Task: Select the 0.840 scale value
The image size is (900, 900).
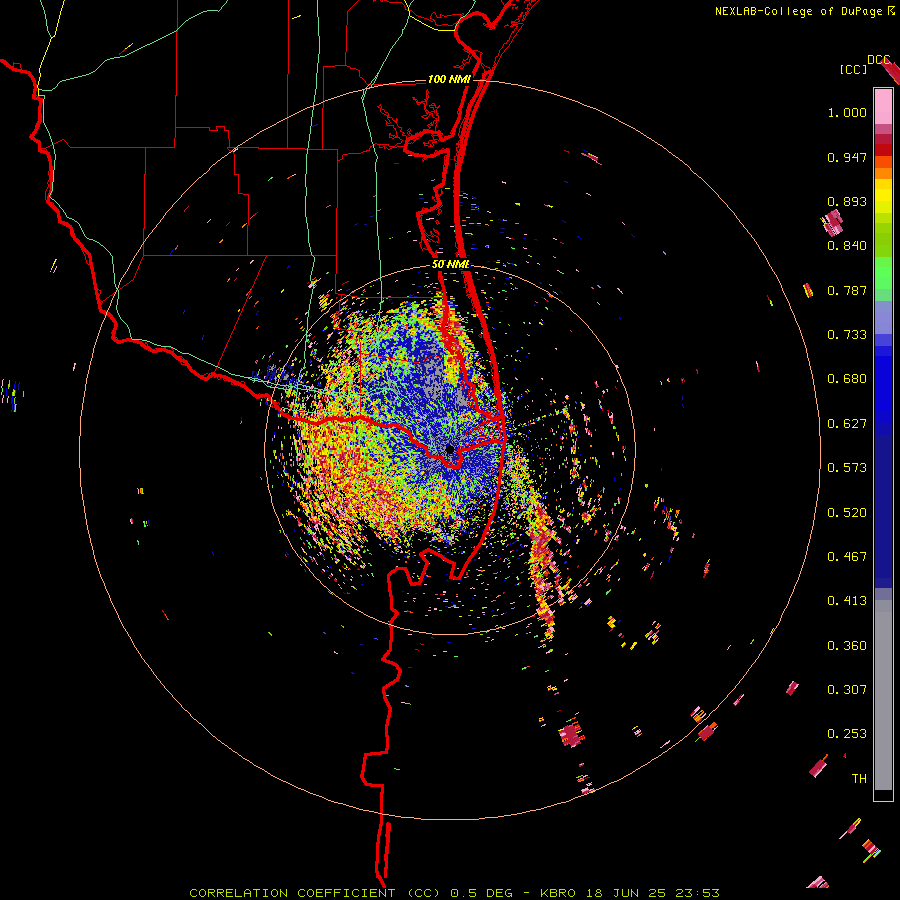Action: click(x=847, y=246)
